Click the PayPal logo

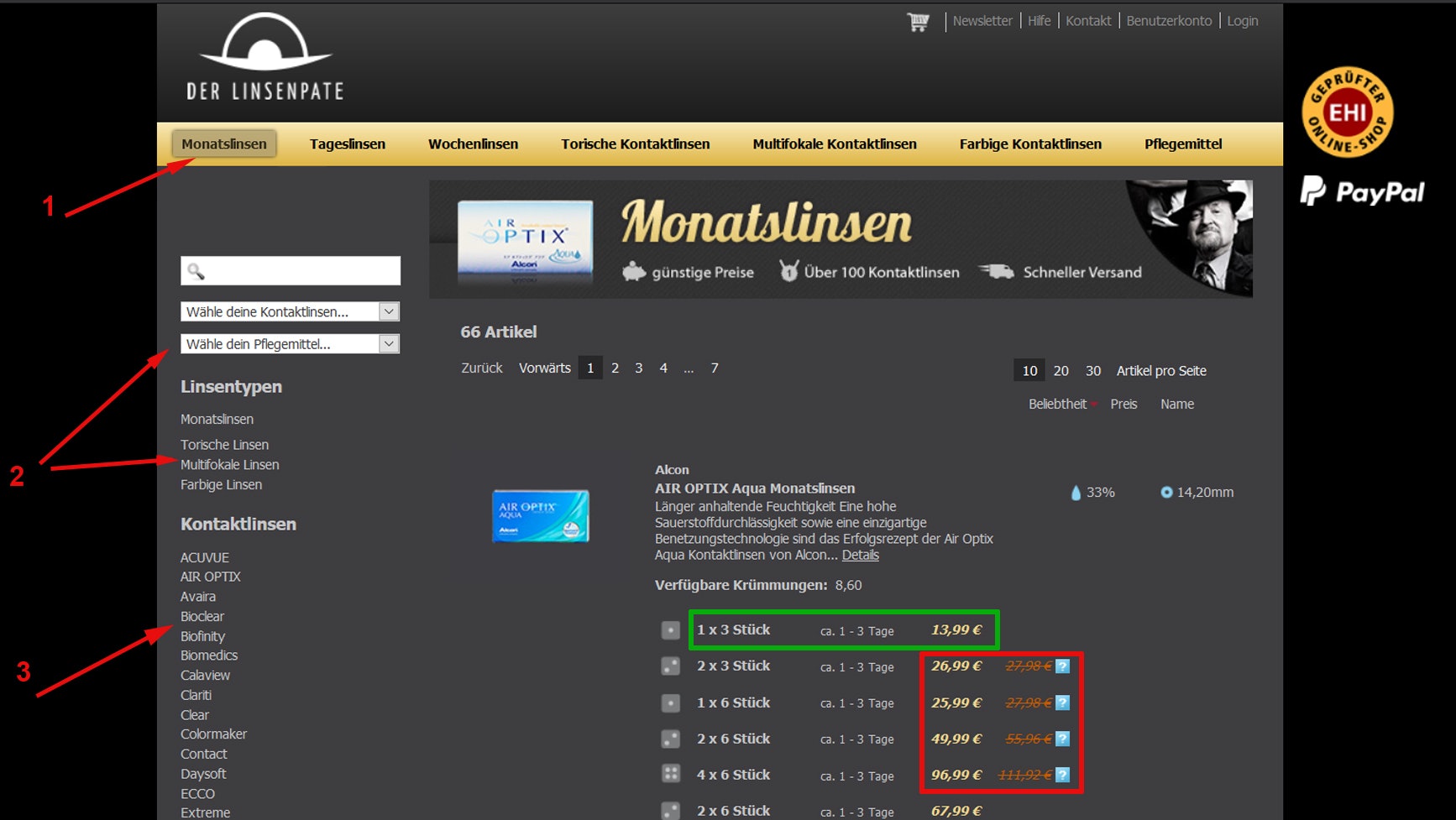(x=1361, y=191)
